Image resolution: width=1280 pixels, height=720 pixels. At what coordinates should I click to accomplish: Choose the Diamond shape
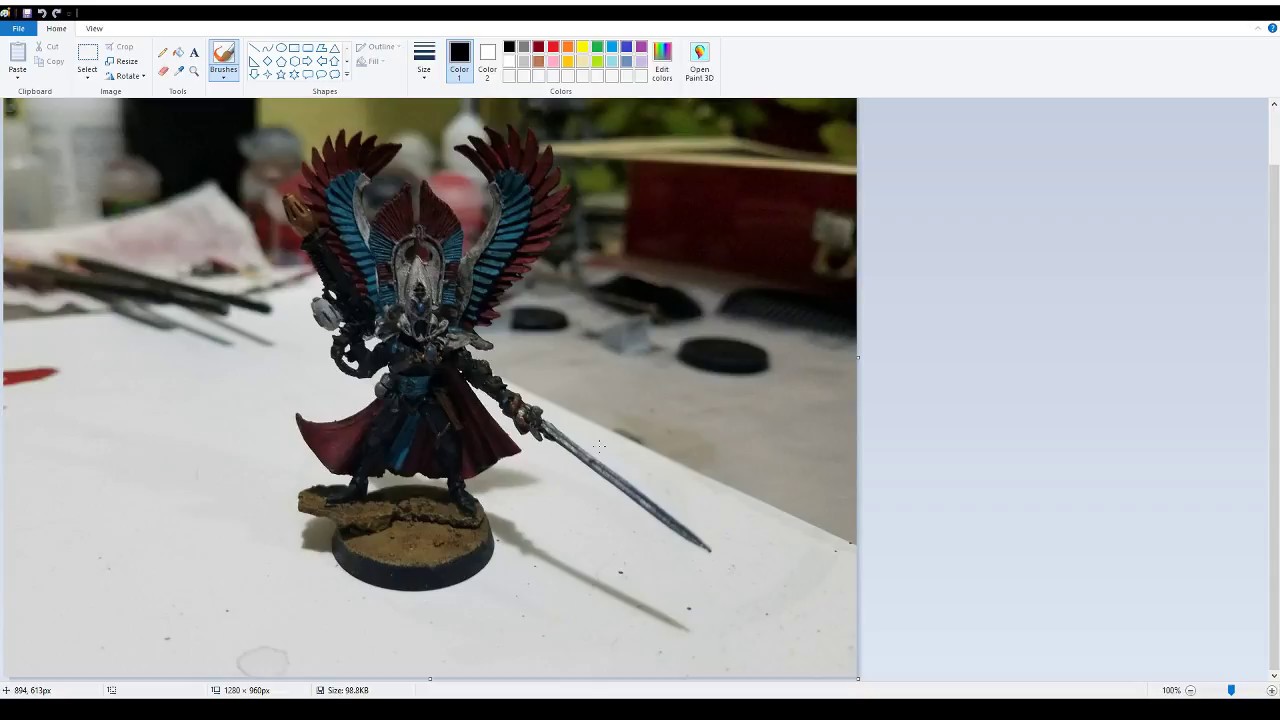[x=267, y=61]
